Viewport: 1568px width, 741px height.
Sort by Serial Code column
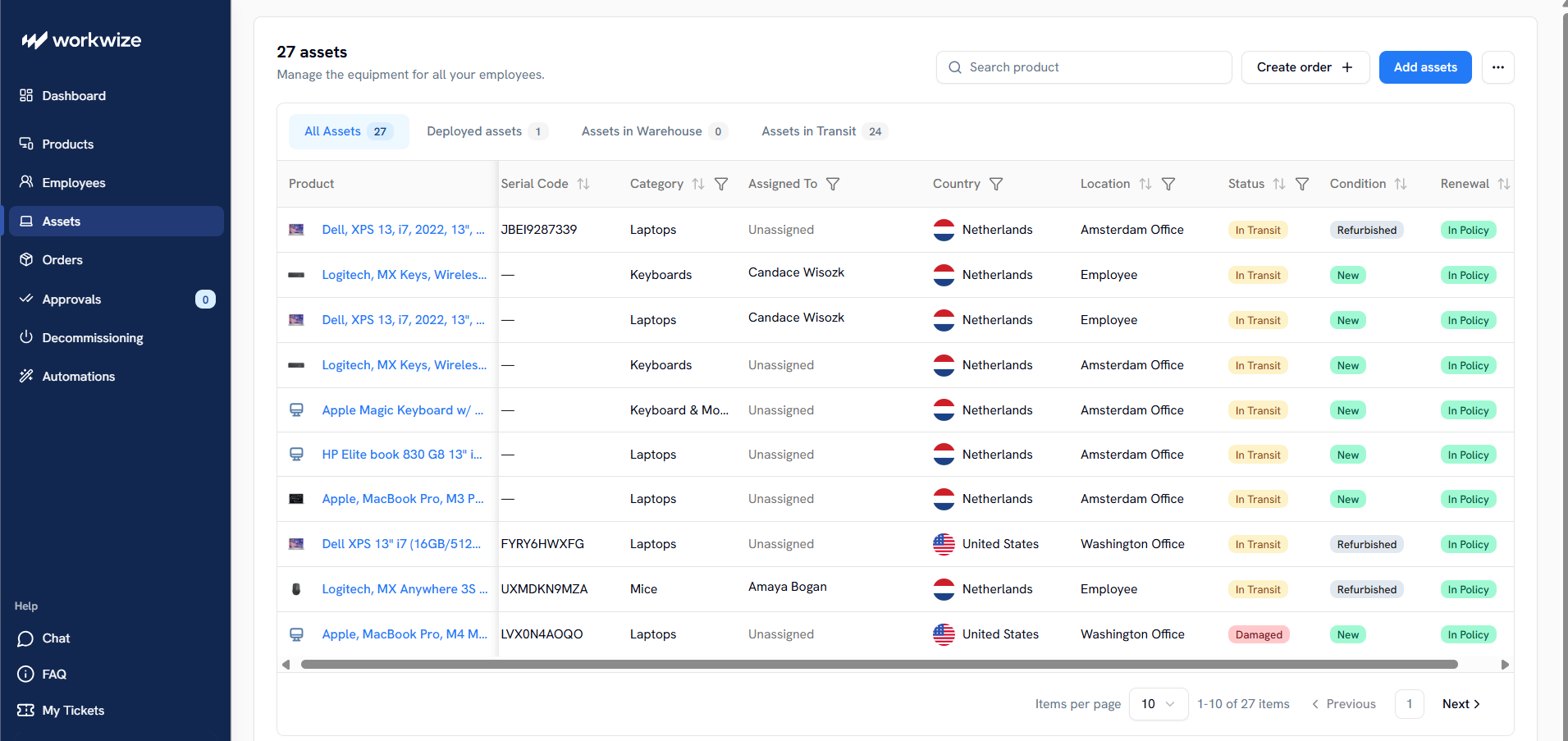583,184
